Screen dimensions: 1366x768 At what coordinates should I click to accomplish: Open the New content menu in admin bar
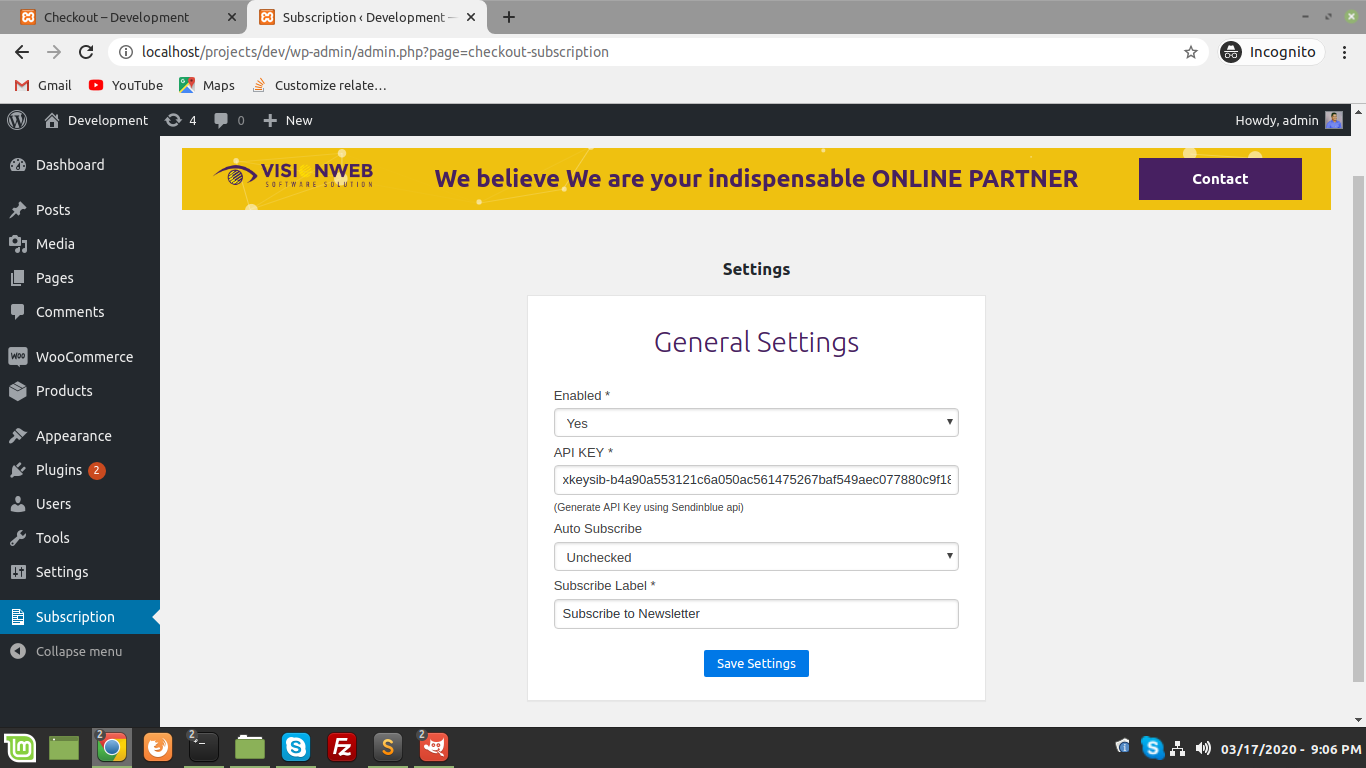(x=288, y=120)
